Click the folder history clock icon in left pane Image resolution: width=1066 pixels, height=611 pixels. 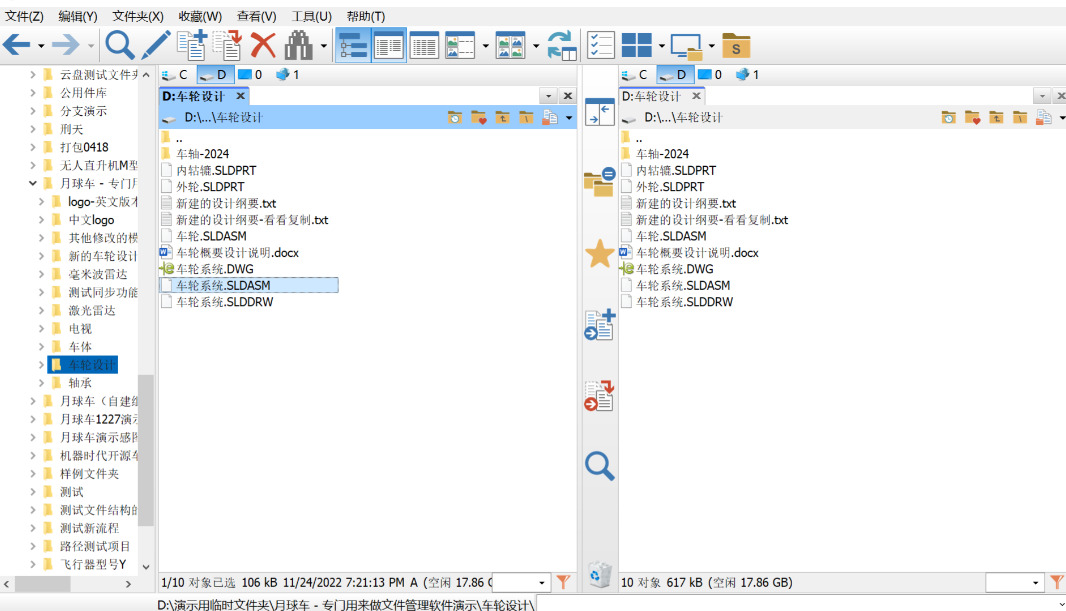(455, 118)
